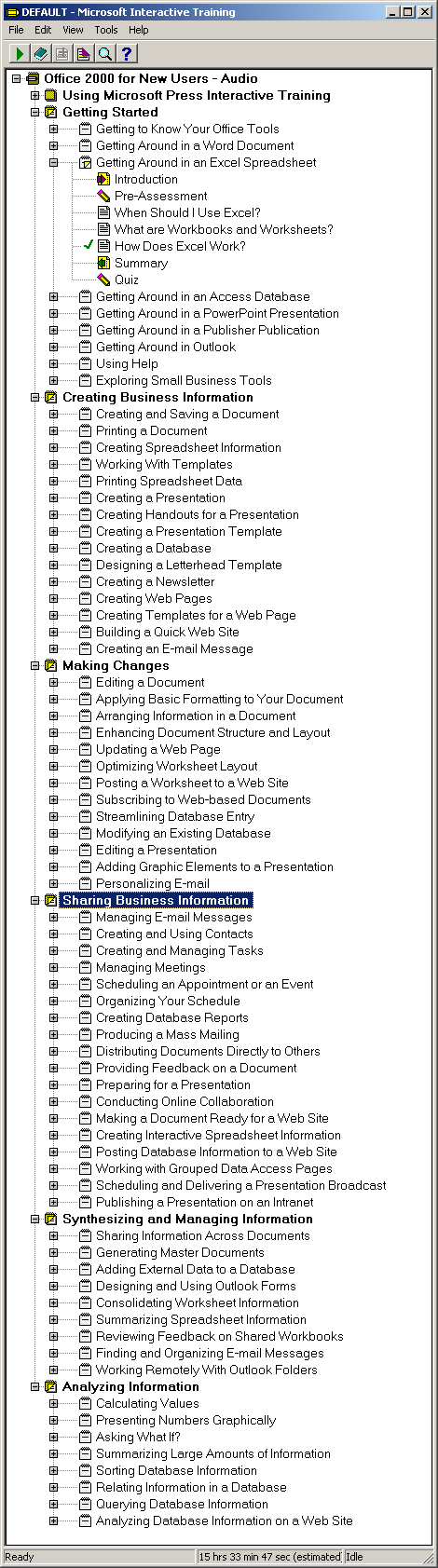Click the magnifying glass search toolbar icon

[x=105, y=54]
